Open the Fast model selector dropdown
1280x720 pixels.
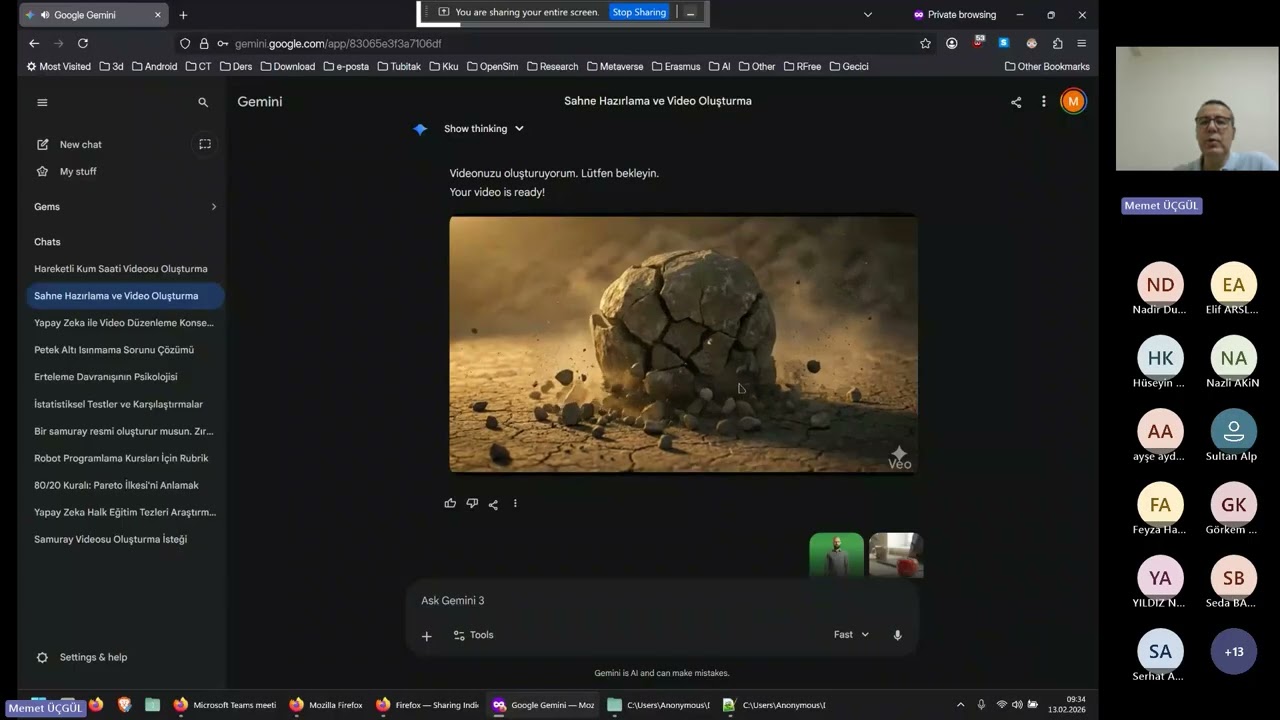tap(851, 635)
